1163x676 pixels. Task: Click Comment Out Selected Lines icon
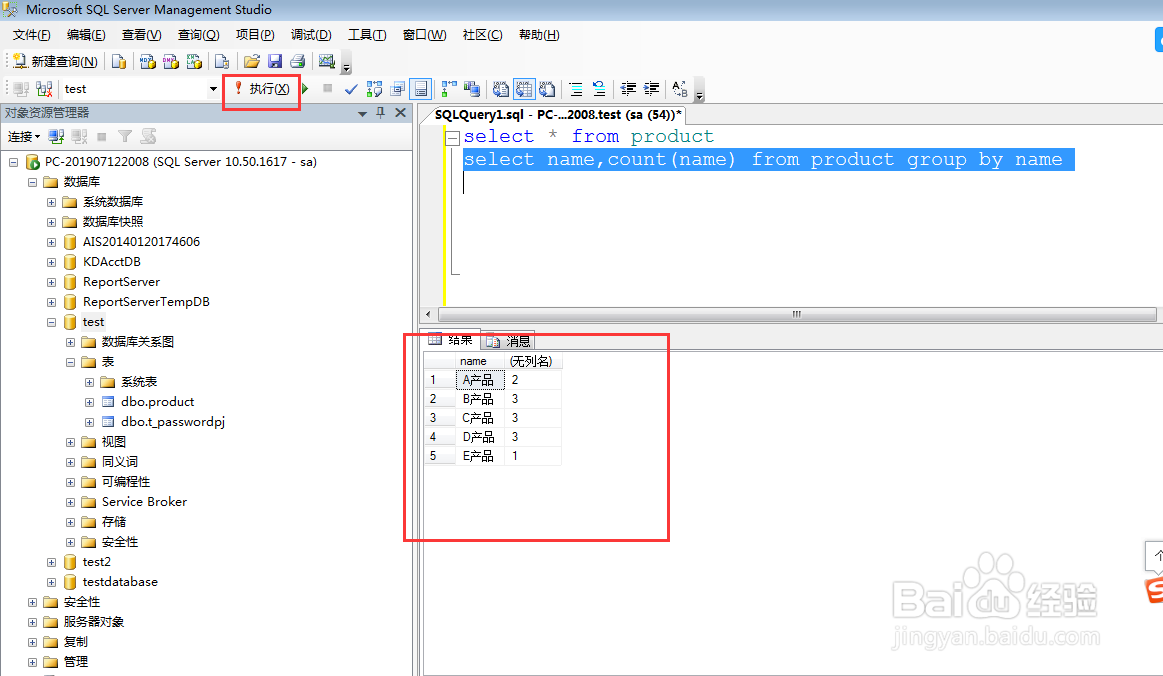click(576, 89)
